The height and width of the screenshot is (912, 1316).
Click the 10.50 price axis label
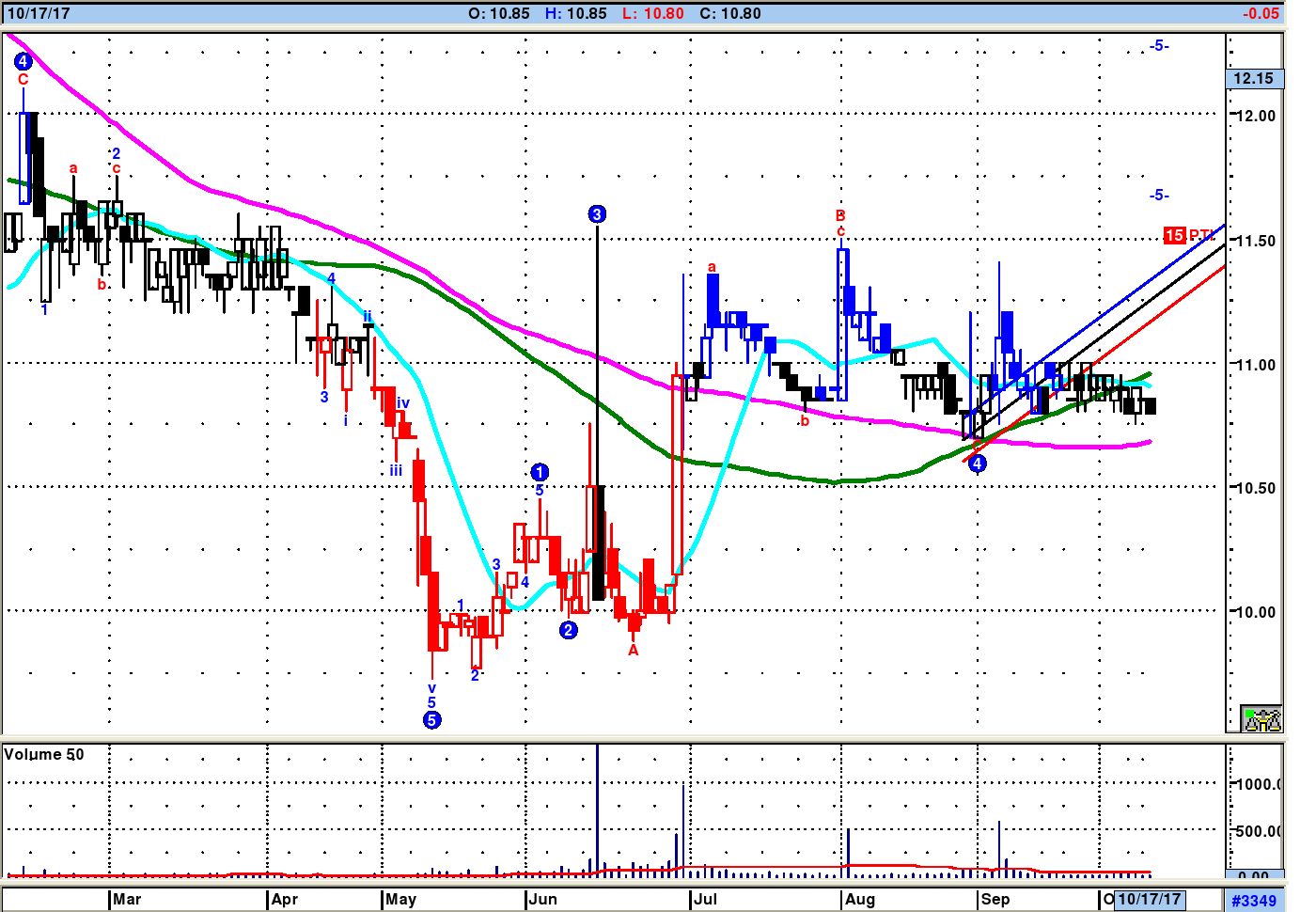pyautogui.click(x=1254, y=488)
